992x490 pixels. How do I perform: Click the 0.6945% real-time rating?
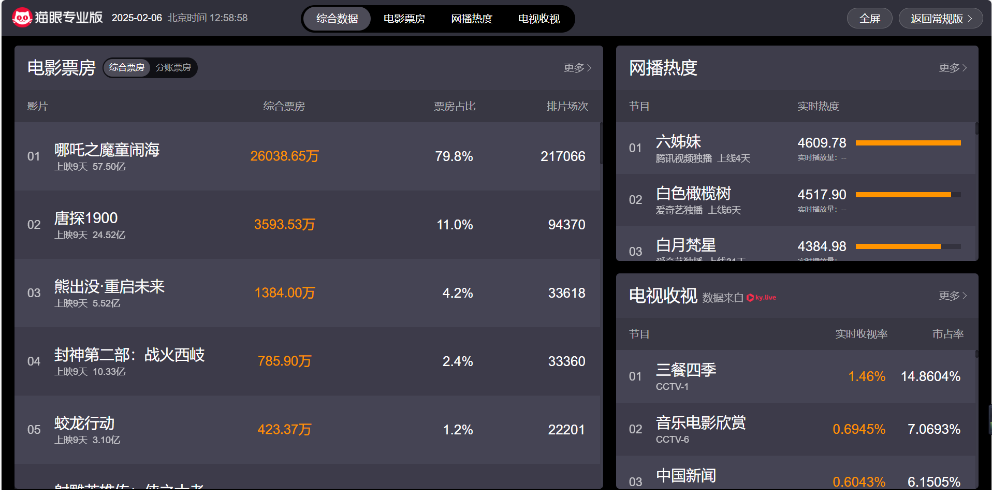[859, 430]
